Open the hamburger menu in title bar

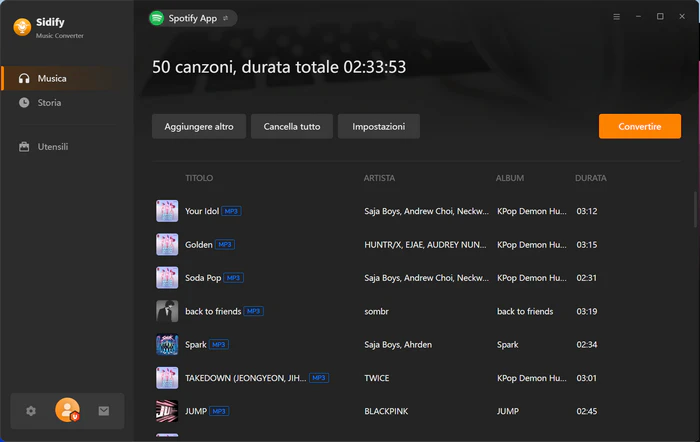click(x=617, y=17)
